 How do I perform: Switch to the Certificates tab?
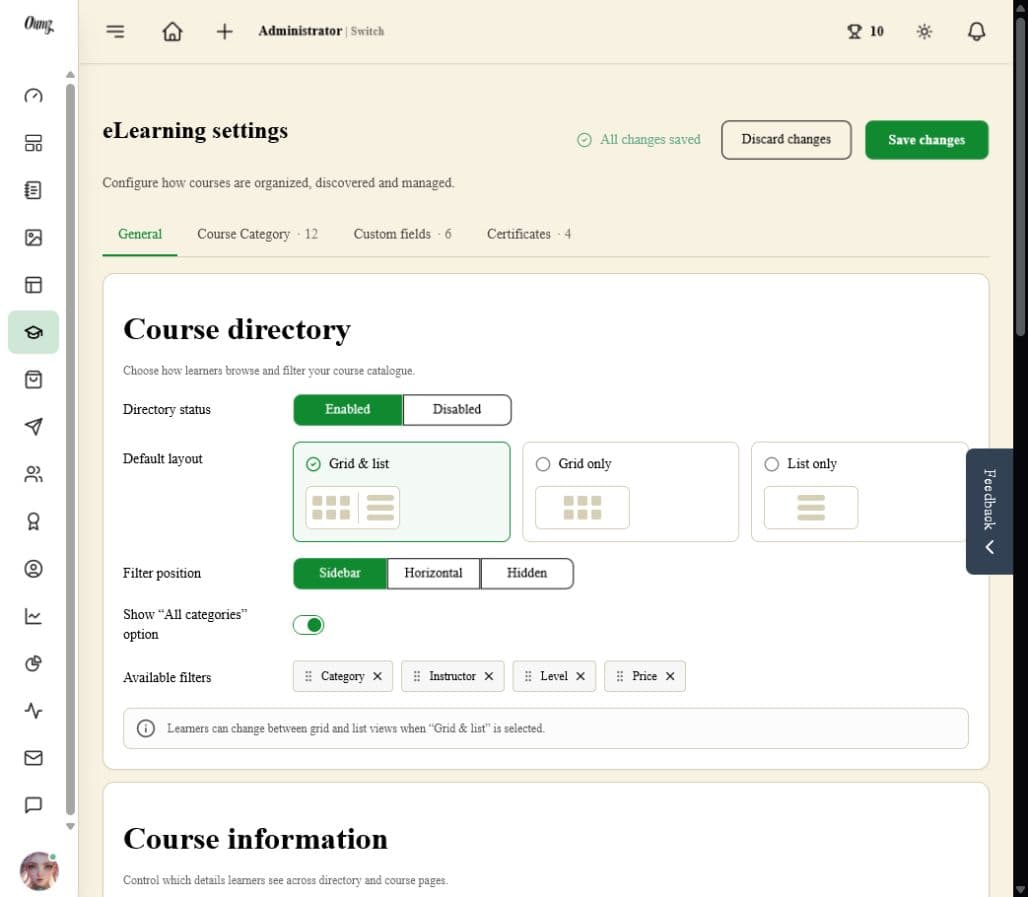528,234
